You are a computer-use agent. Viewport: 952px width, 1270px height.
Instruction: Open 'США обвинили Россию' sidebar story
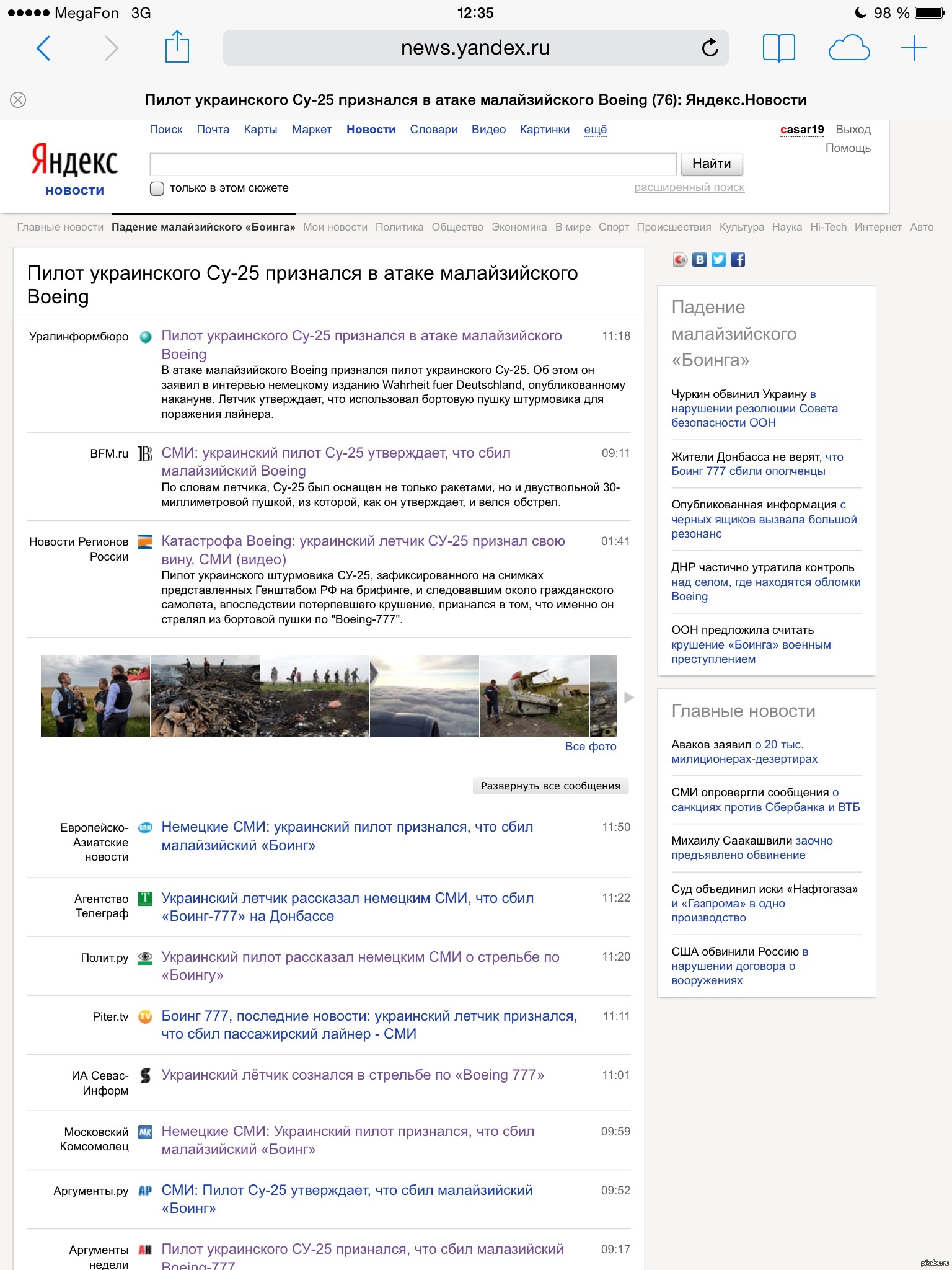[x=740, y=966]
